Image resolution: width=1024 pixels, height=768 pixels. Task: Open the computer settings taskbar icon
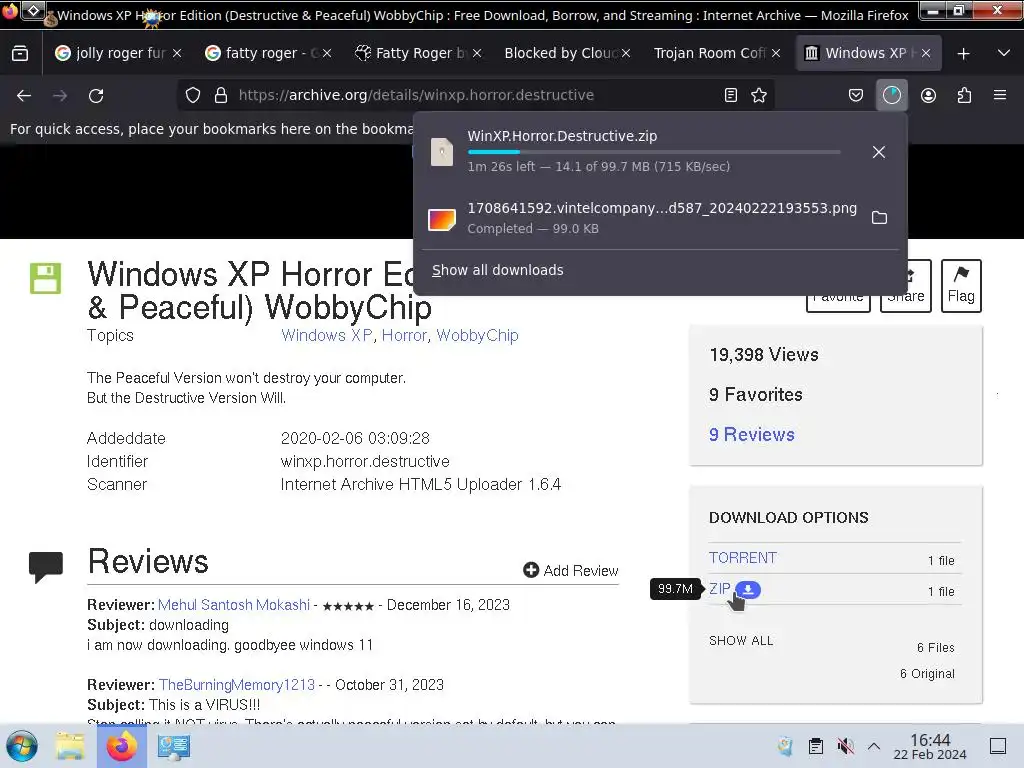(174, 746)
